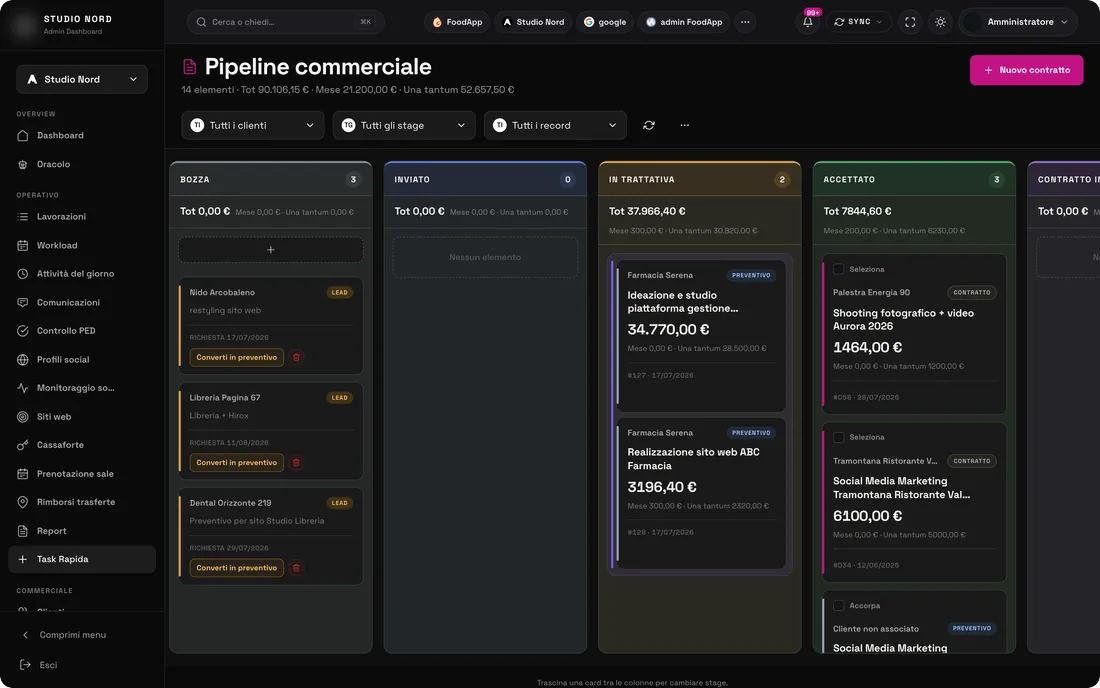Viewport: 1100px width, 688px height.
Task: Expand the Tutti gli stage filter
Action: pyautogui.click(x=404, y=125)
